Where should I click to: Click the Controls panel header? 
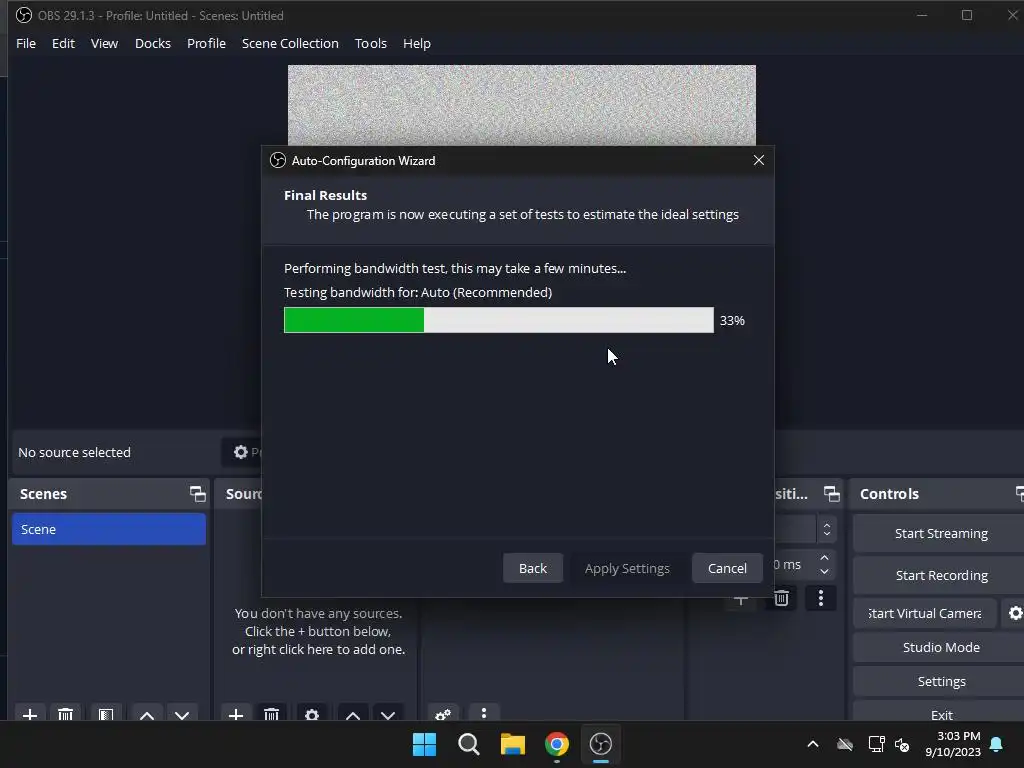click(x=938, y=494)
